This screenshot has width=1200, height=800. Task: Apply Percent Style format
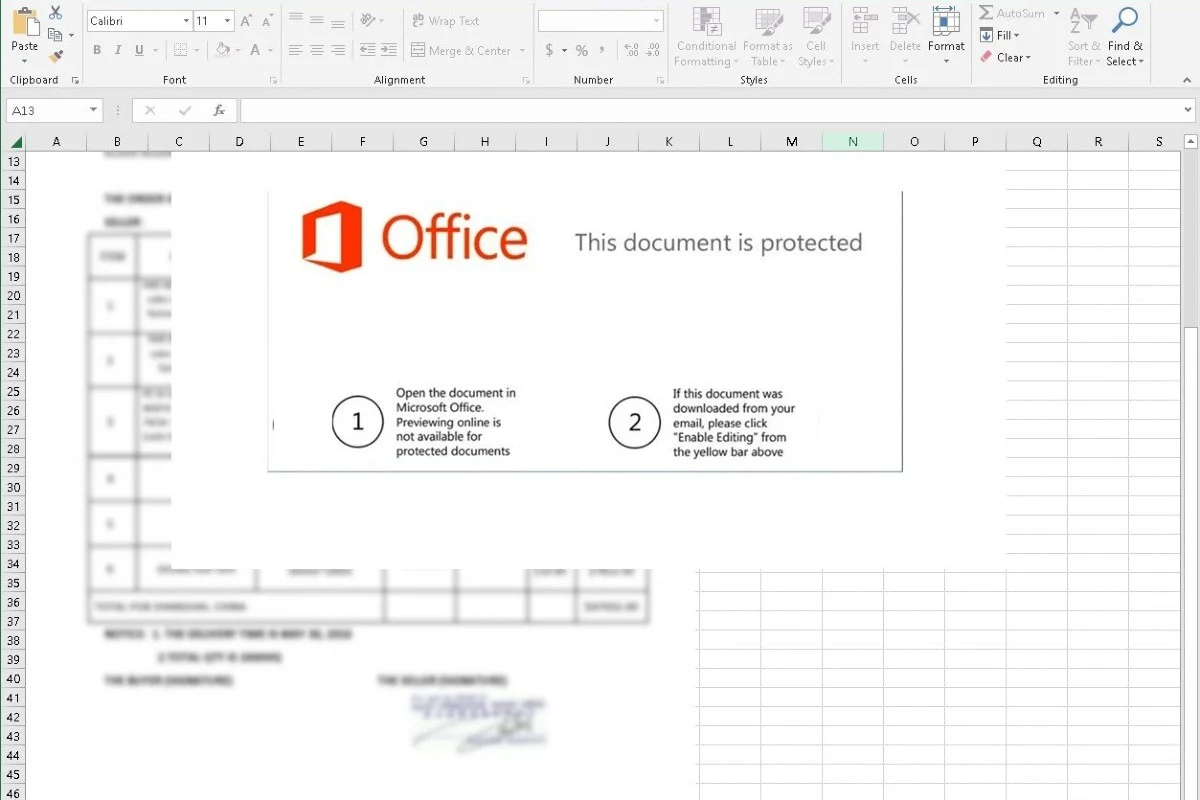click(581, 50)
